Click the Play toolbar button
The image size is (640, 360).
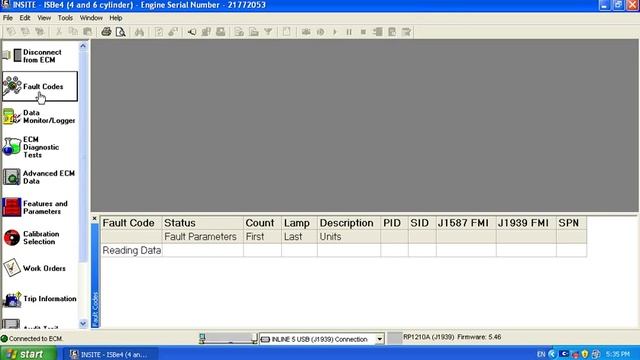(335, 32)
